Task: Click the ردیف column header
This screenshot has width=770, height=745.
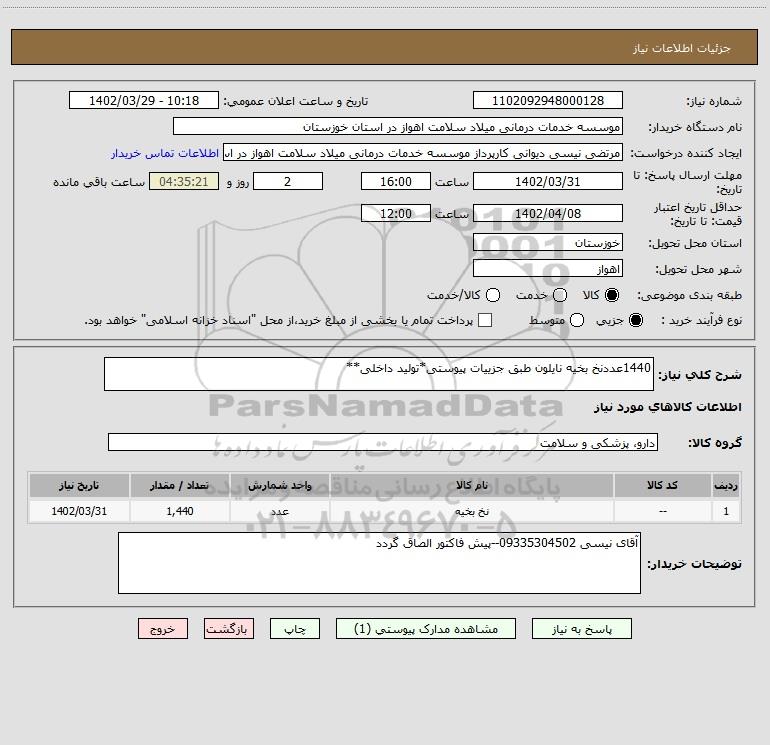Action: [x=726, y=485]
